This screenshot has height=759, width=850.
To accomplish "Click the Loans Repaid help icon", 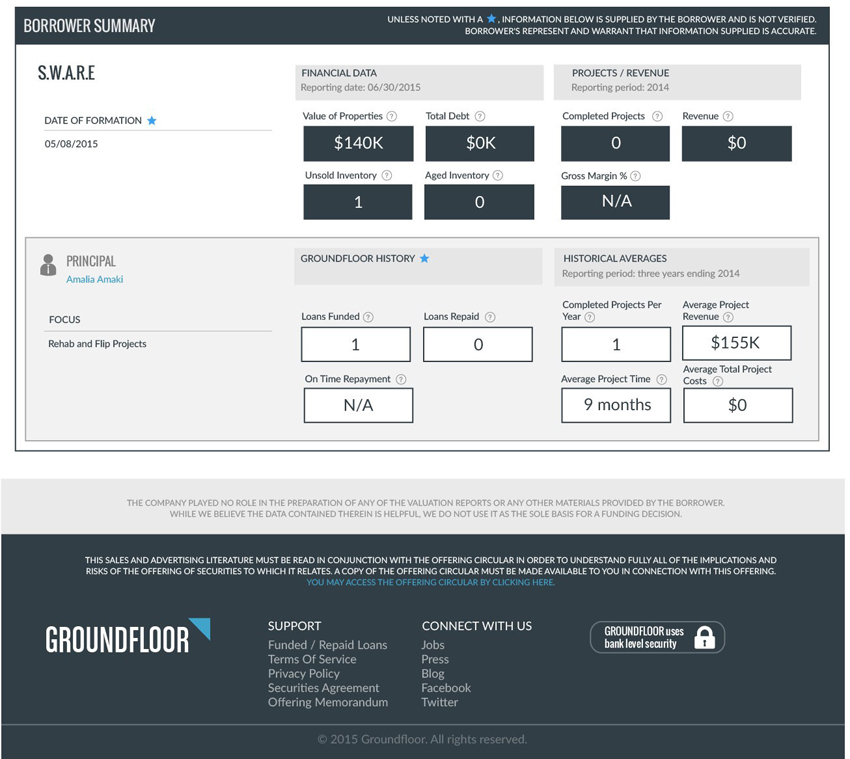I will coord(489,317).
